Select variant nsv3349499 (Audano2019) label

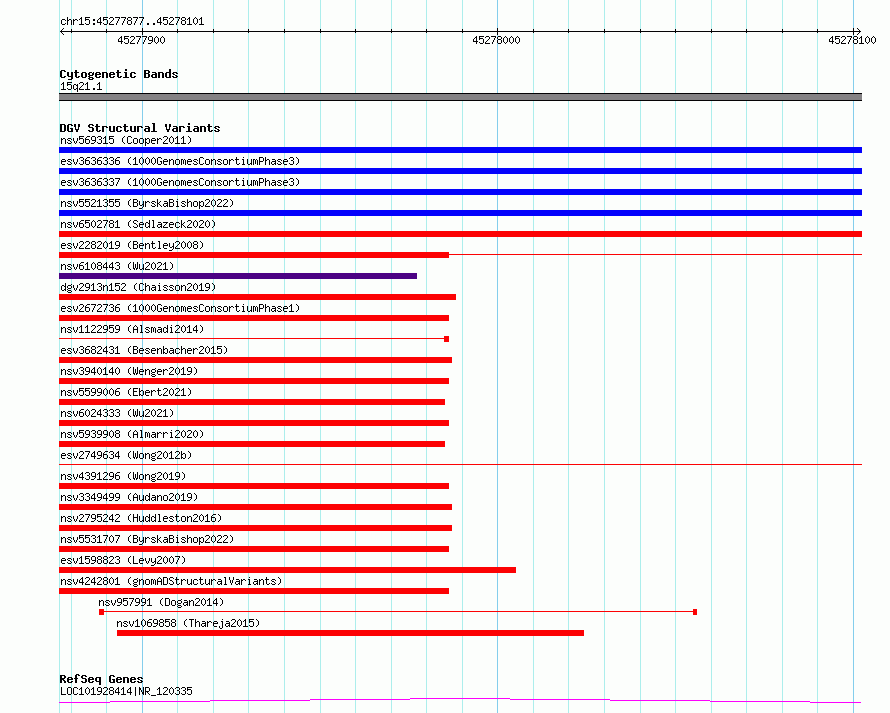click(129, 497)
